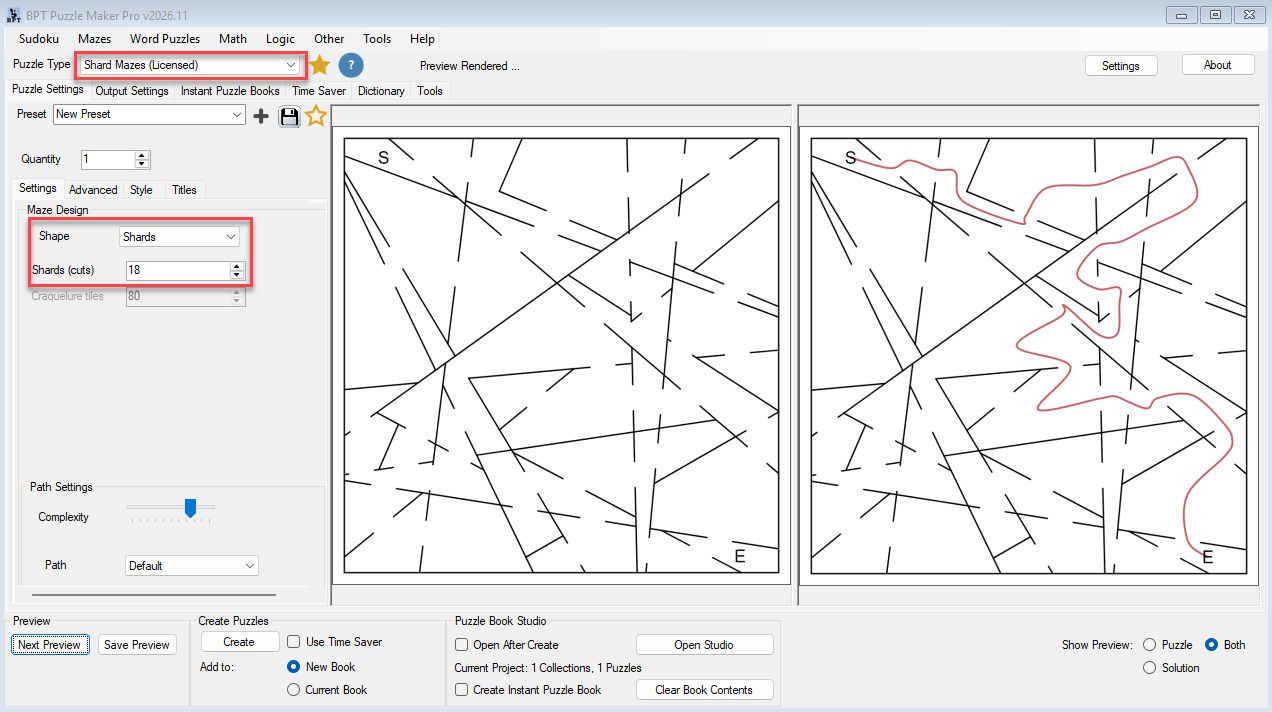This screenshot has height=712, width=1272.
Task: Open the Tools tab next to Dictionary
Action: [430, 91]
